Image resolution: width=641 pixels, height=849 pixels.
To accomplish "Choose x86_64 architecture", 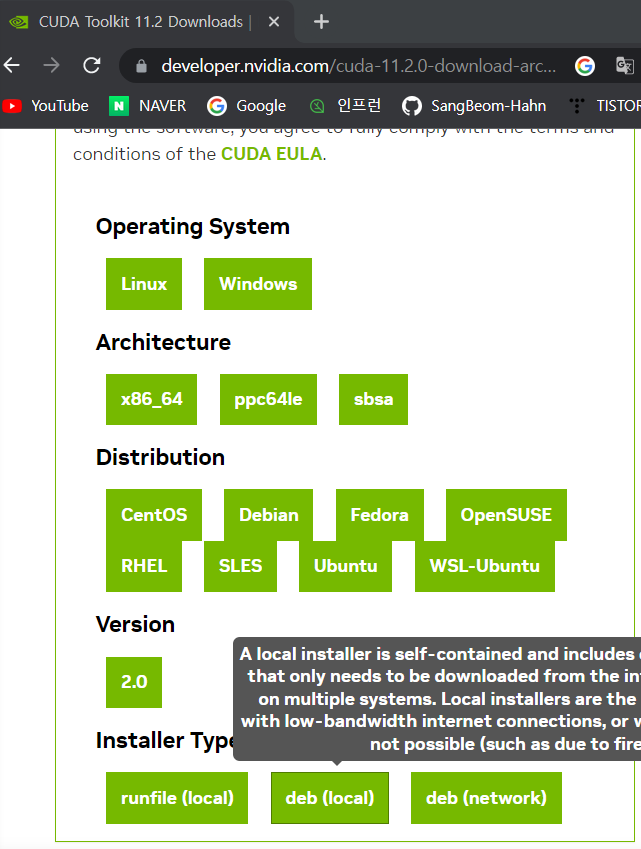I will tap(152, 399).
